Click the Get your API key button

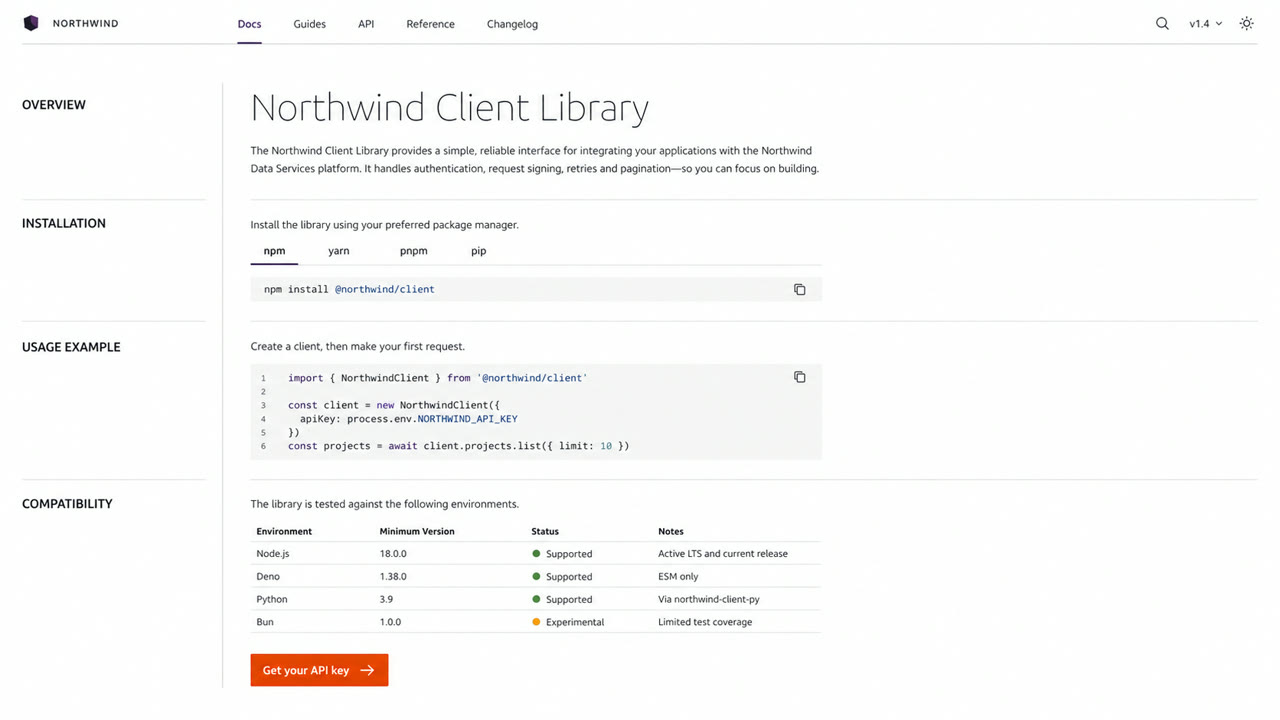[319, 670]
